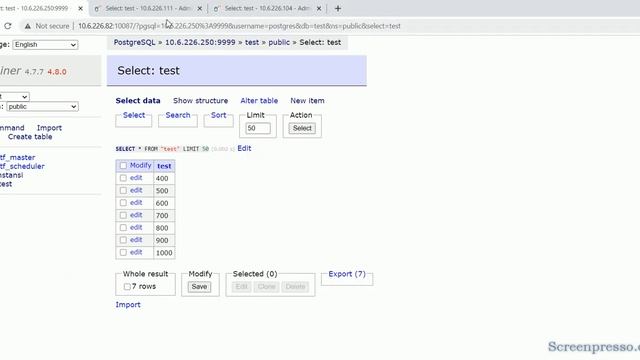Edit the row with value 700
Image resolution: width=640 pixels, height=360 pixels.
136,215
